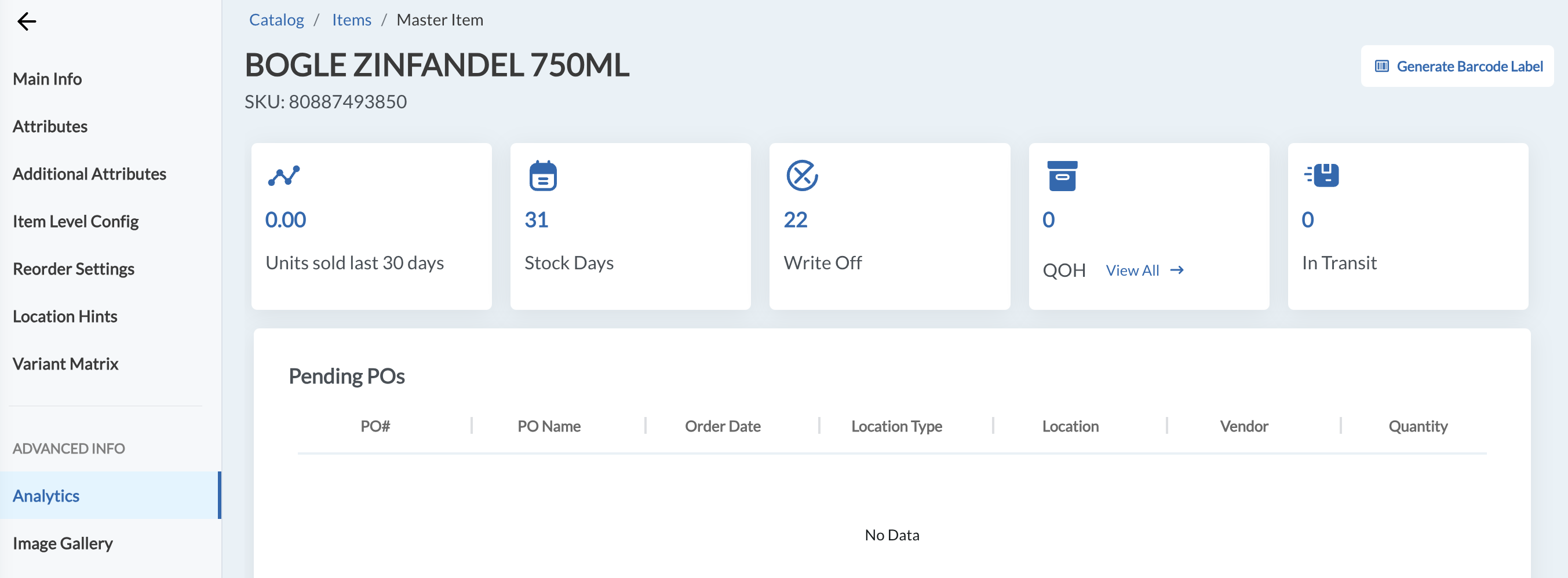
Task: Select Variant Matrix in the sidebar
Action: click(65, 364)
